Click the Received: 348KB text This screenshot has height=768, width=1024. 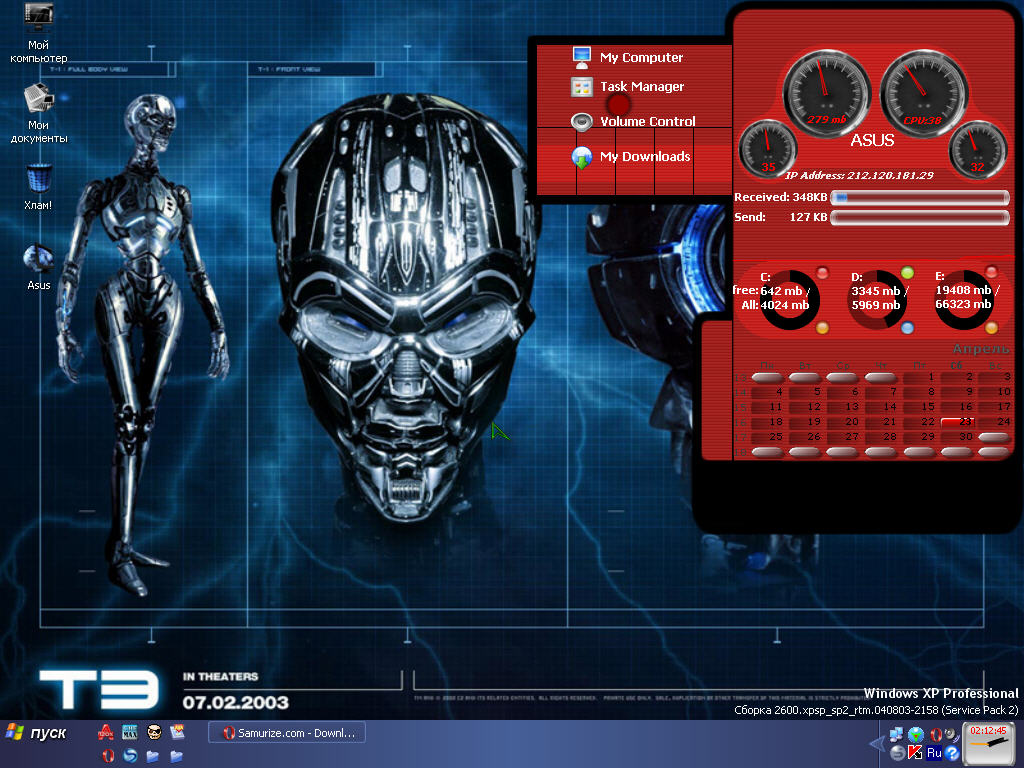[780, 197]
